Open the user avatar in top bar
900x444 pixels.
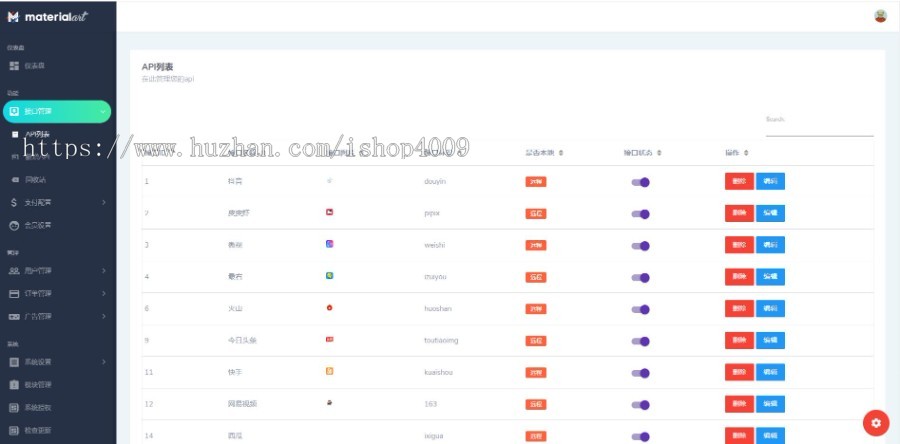point(880,16)
